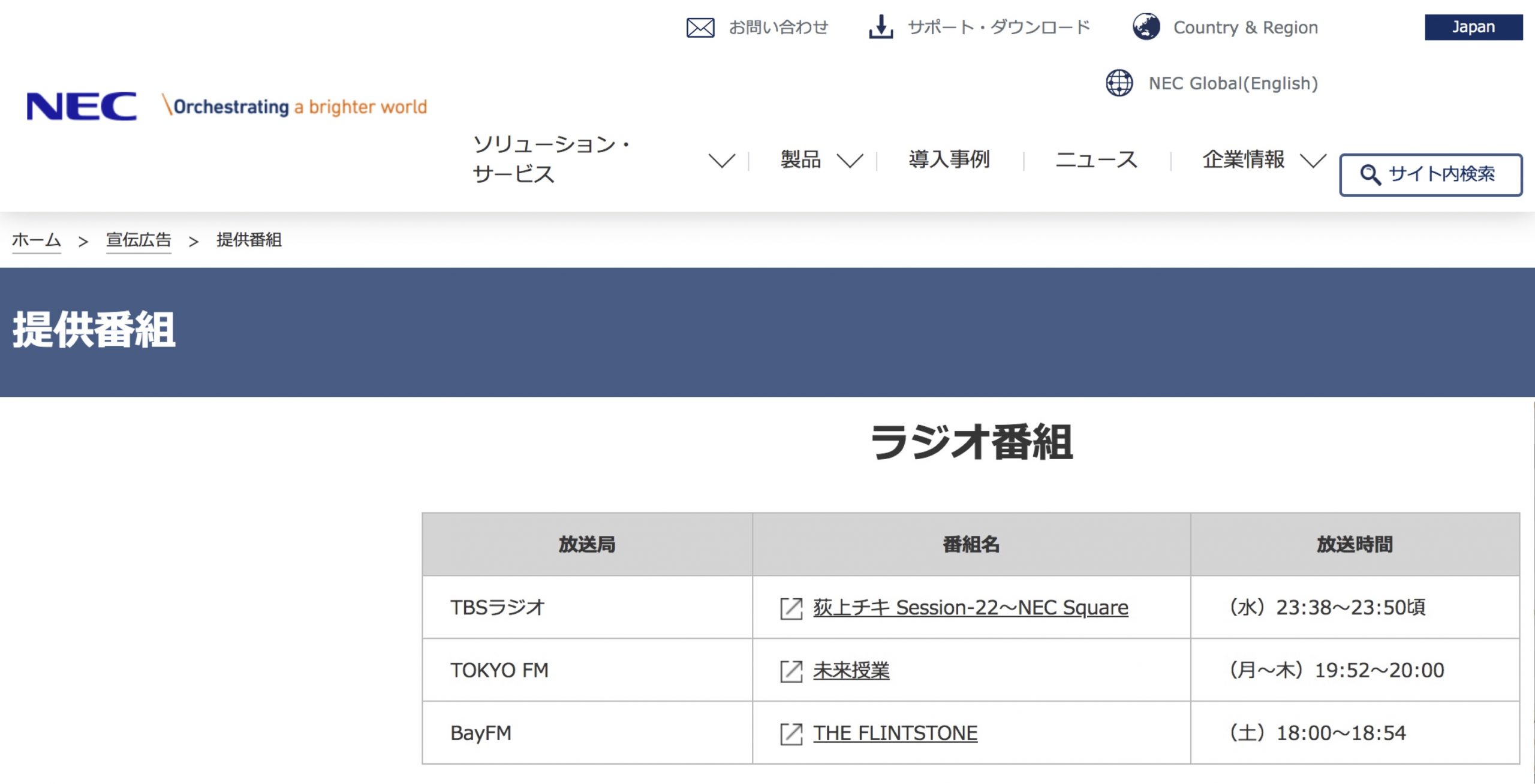1535x784 pixels.
Task: Open the 製品 menu item
Action: click(800, 159)
